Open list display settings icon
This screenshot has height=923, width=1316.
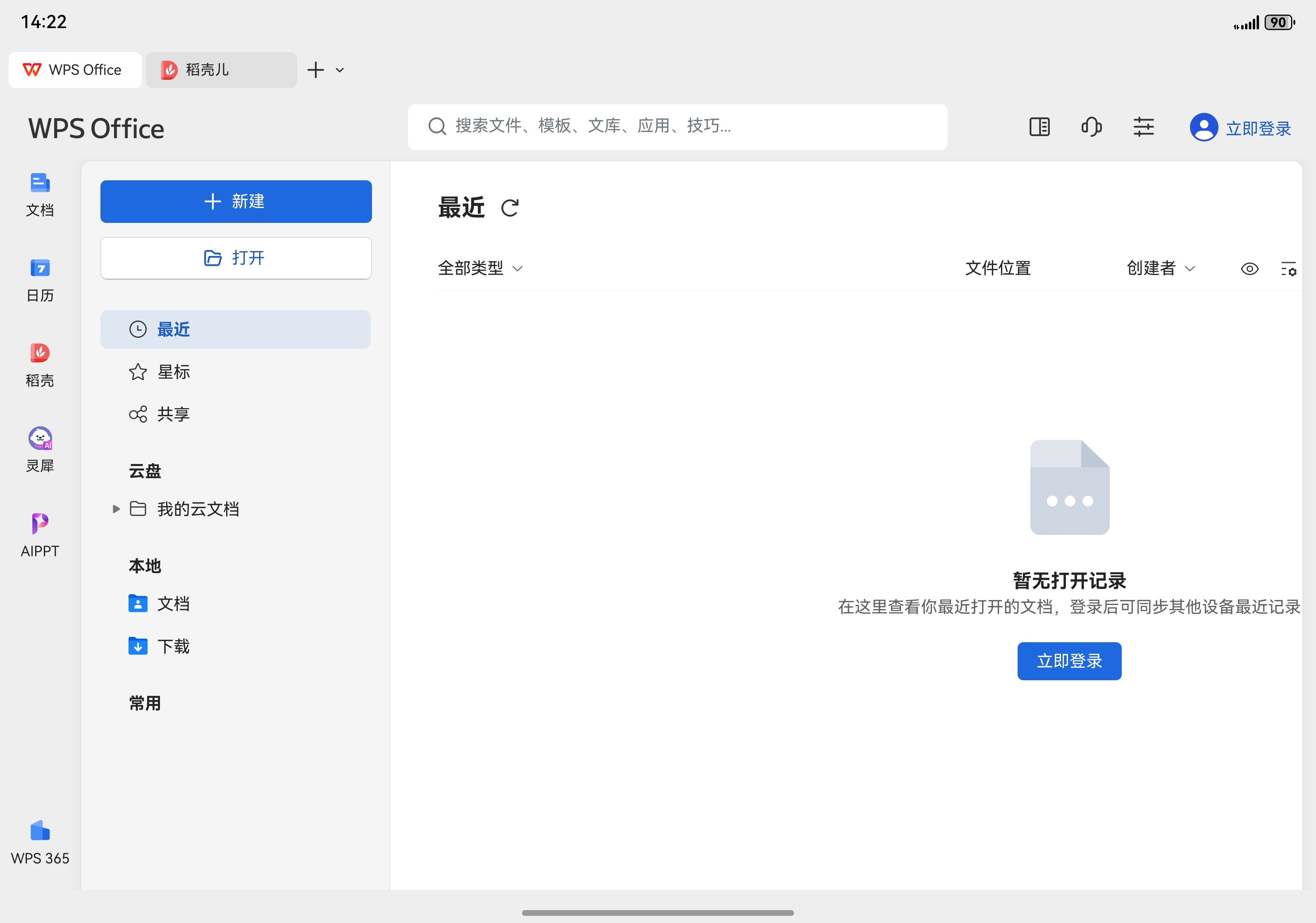pyautogui.click(x=1288, y=268)
